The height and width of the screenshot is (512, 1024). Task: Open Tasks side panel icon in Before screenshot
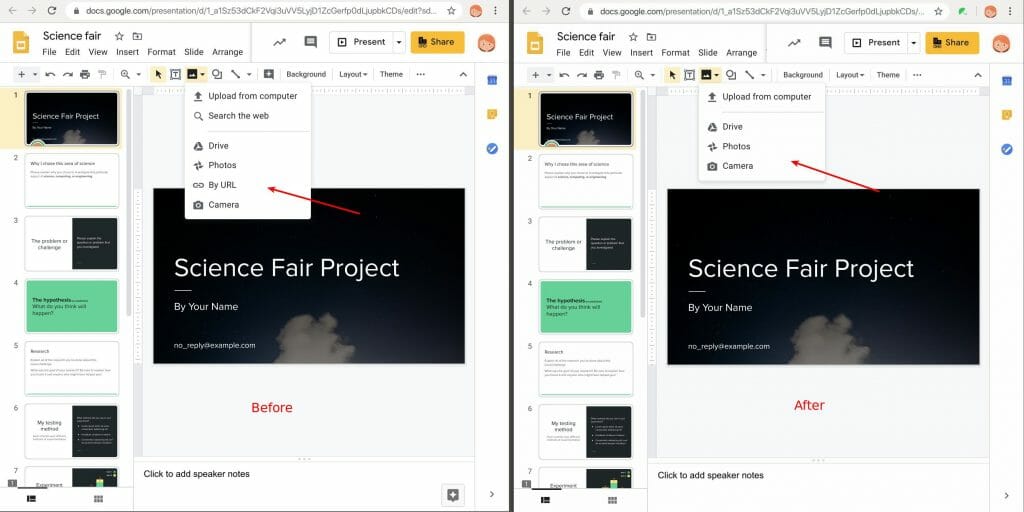point(492,149)
